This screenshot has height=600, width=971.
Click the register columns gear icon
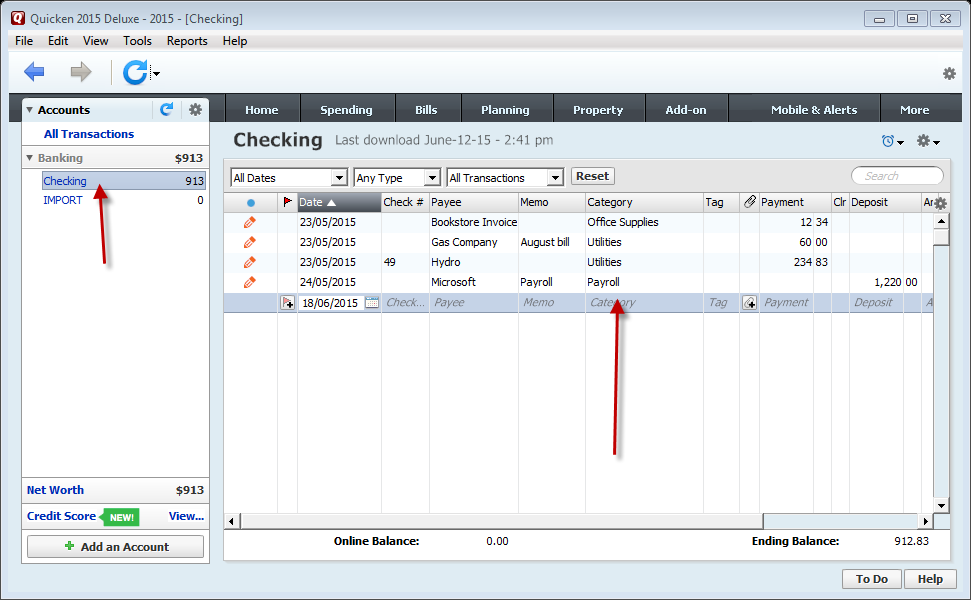point(941,203)
